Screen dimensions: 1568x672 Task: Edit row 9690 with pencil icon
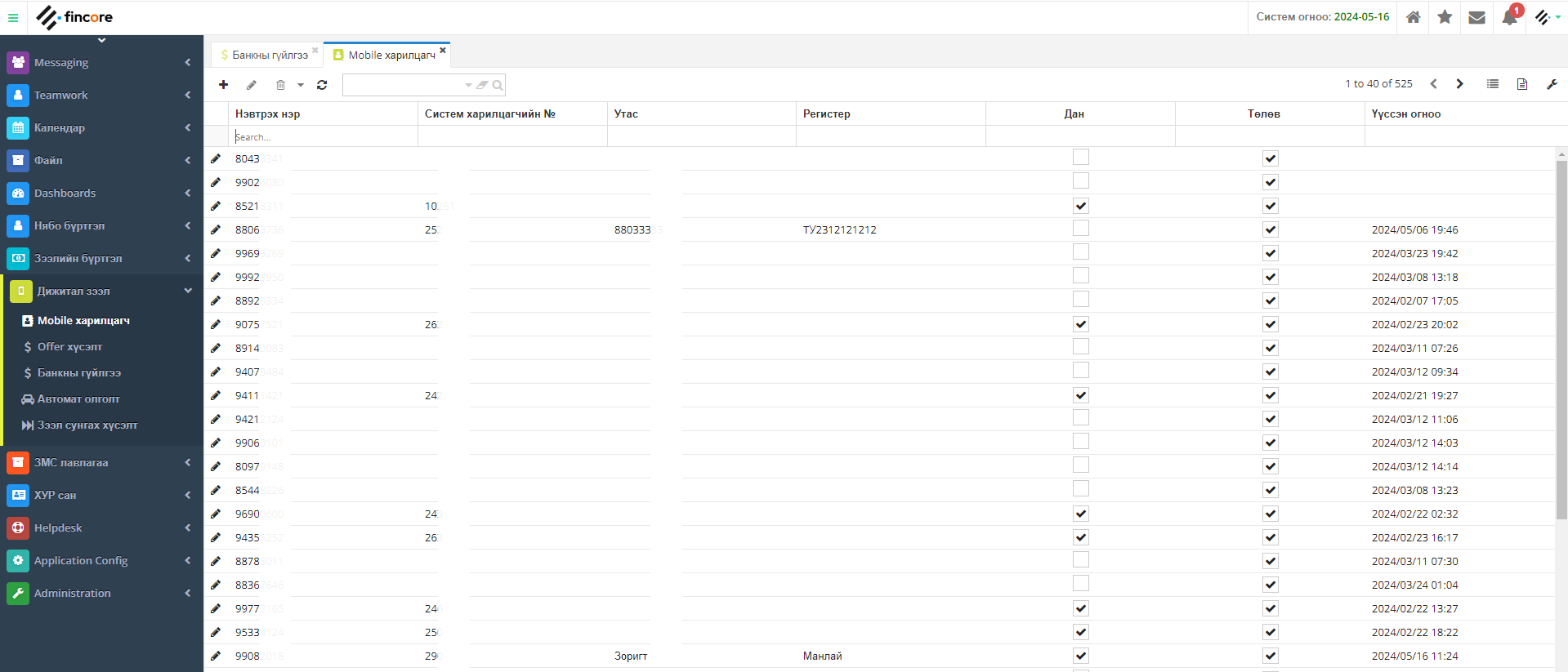click(x=216, y=514)
